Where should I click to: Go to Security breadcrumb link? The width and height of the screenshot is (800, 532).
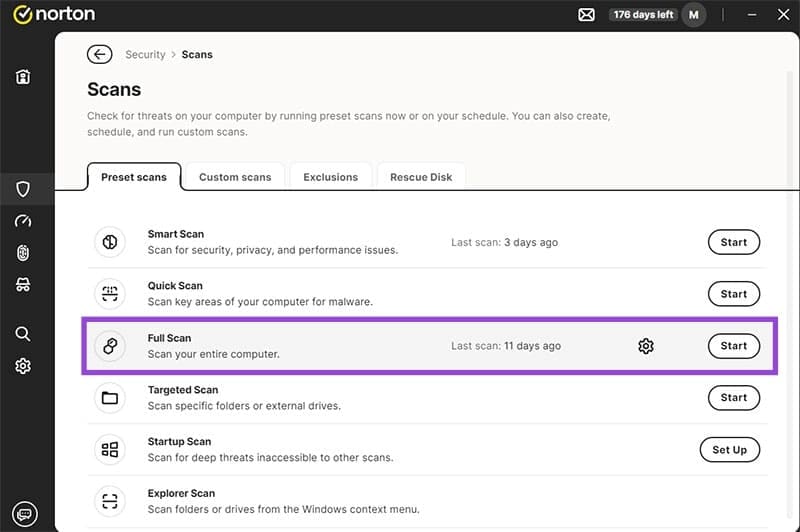[x=145, y=55]
